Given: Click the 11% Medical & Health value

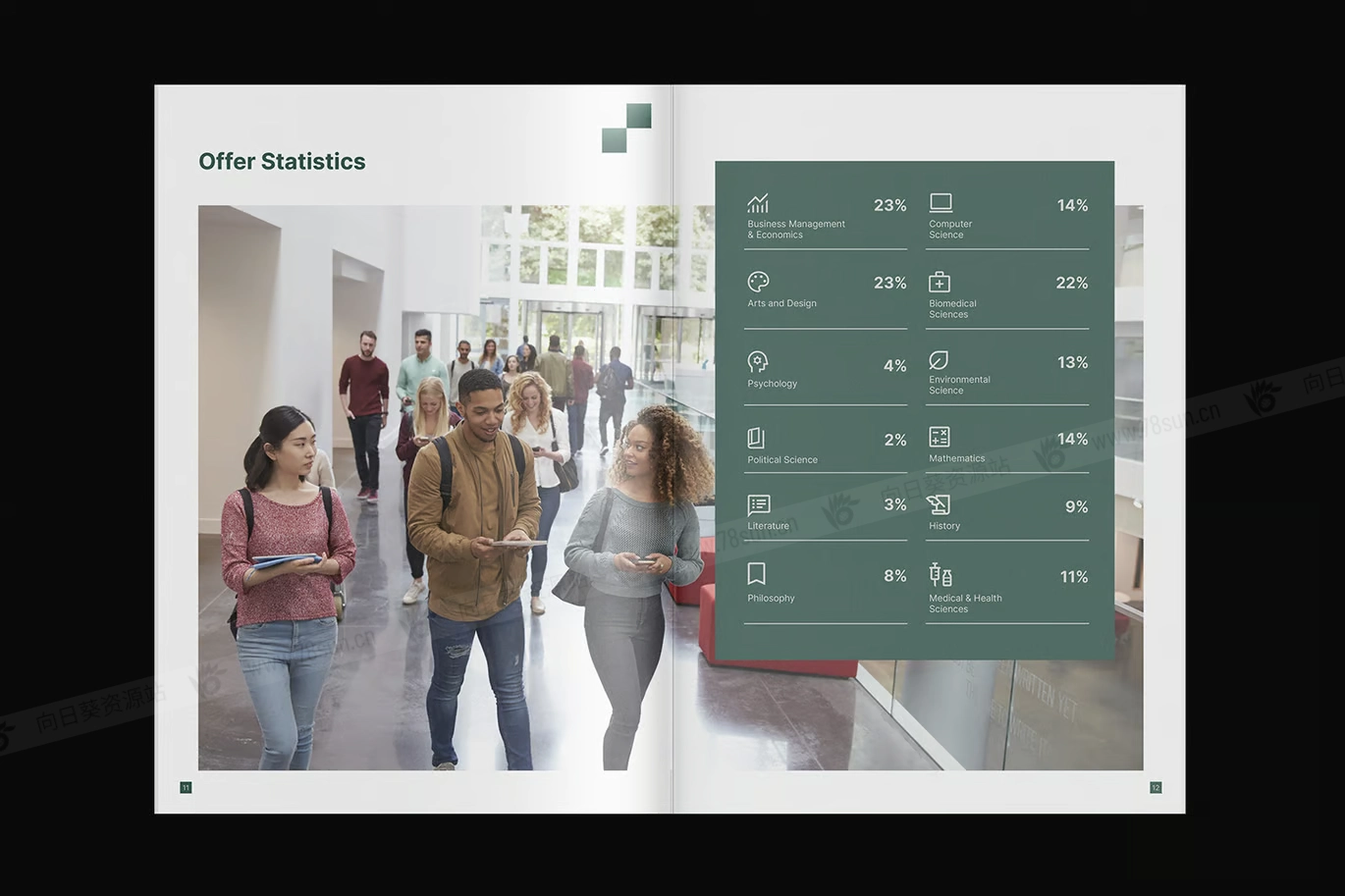Looking at the screenshot, I should [1073, 577].
